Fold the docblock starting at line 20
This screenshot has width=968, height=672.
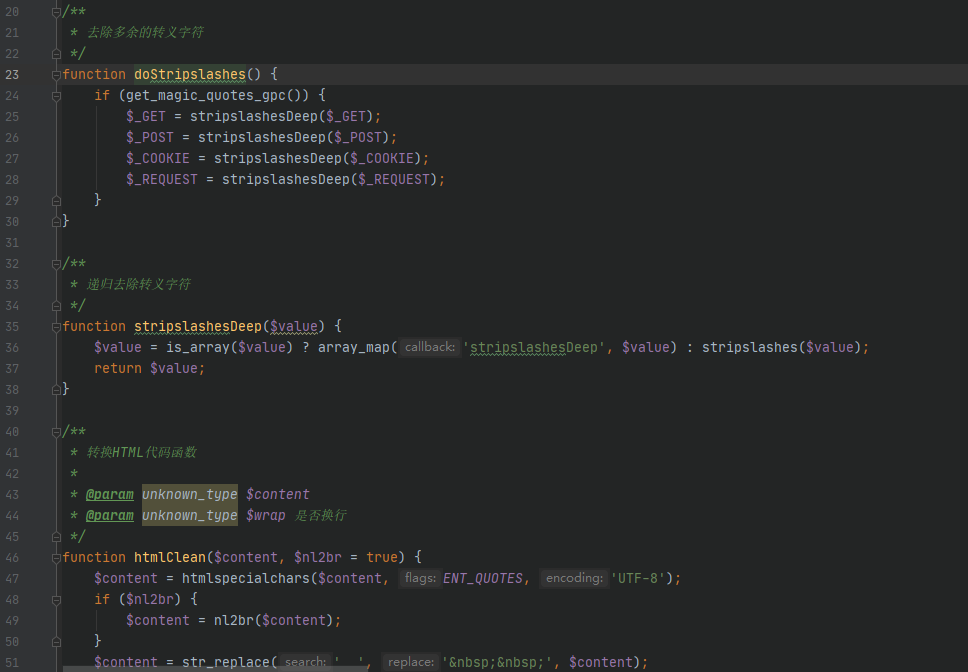(56, 12)
